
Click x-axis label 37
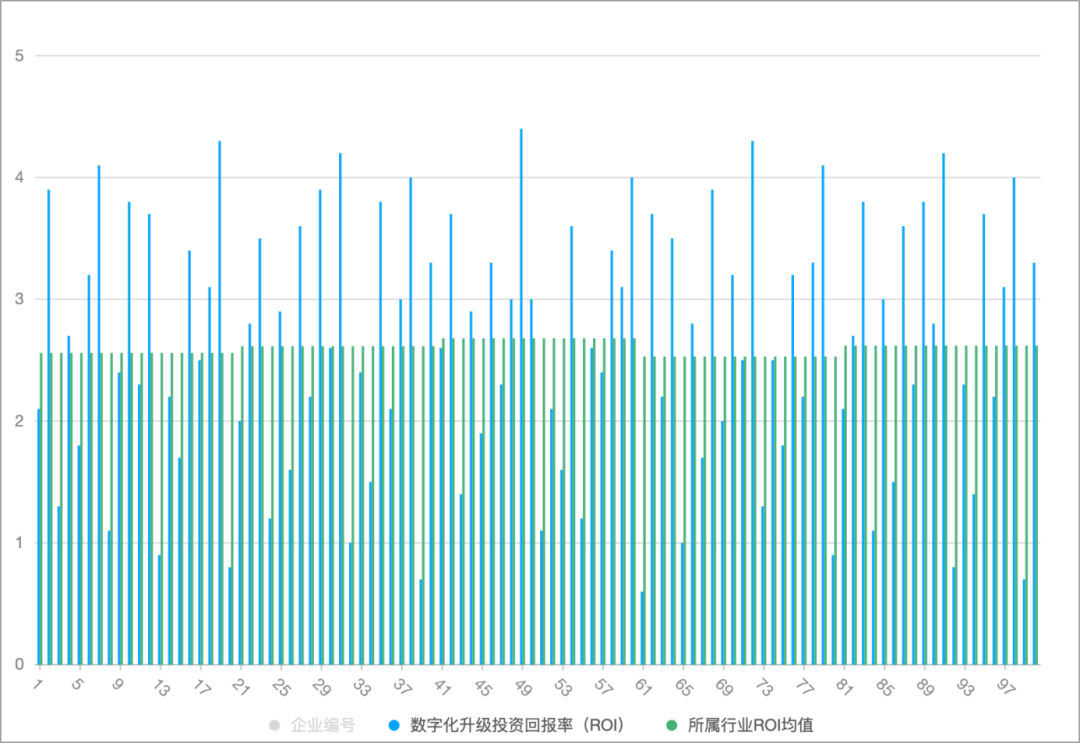402,687
